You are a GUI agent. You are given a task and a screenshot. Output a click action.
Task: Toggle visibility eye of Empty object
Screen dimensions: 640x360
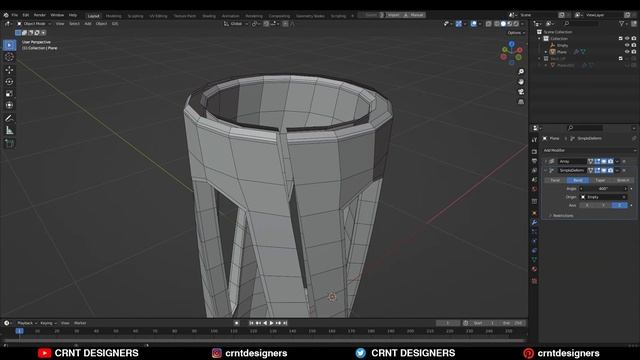pyautogui.click(x=627, y=45)
